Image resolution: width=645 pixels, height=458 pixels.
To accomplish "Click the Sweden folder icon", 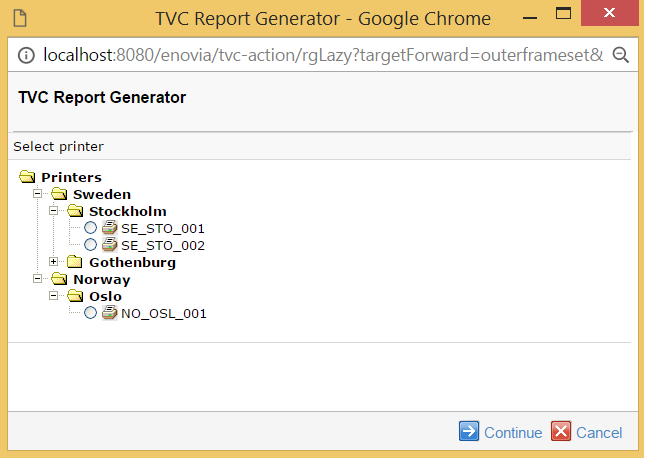I will (59, 194).
